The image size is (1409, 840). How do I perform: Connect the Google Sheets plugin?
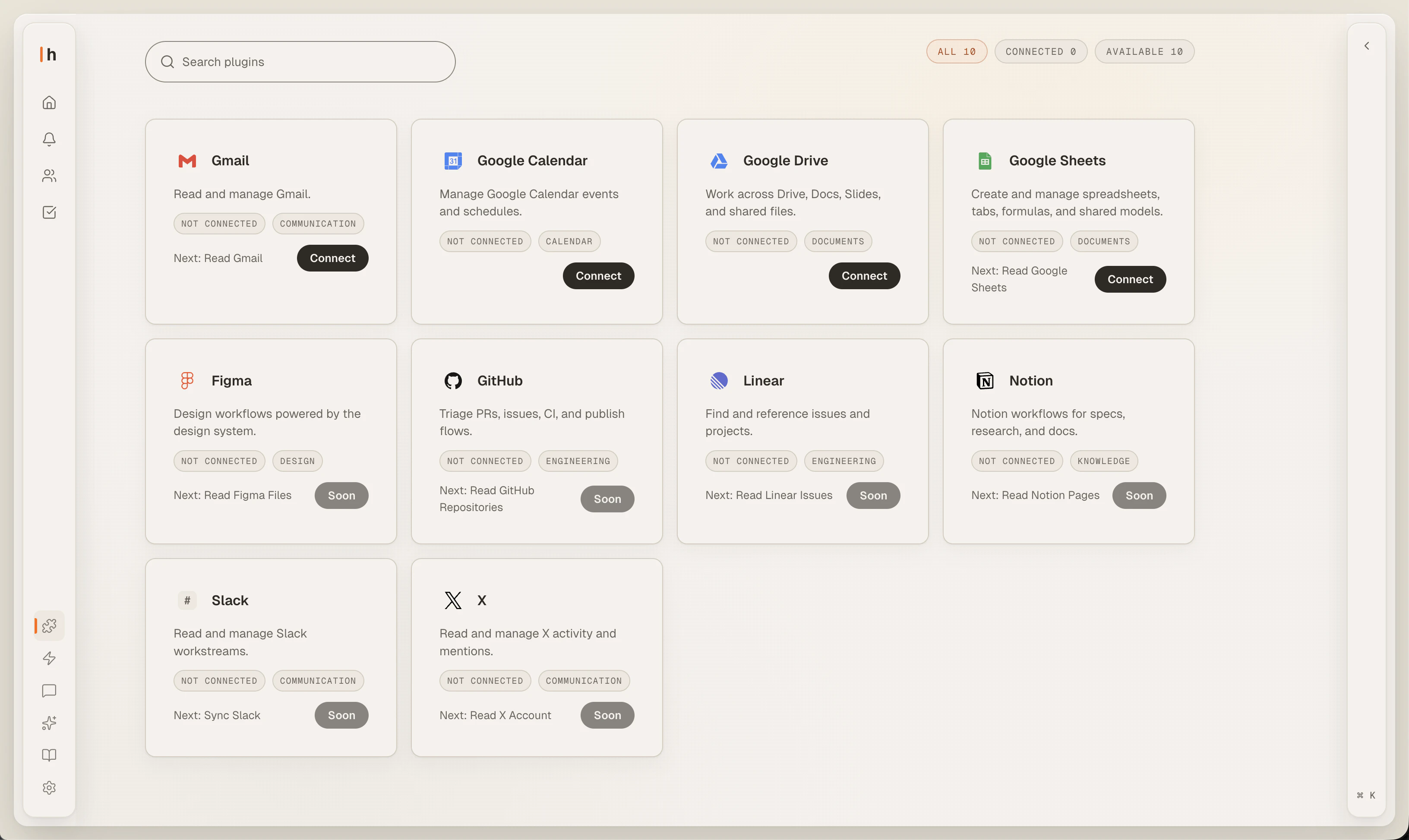(1131, 279)
